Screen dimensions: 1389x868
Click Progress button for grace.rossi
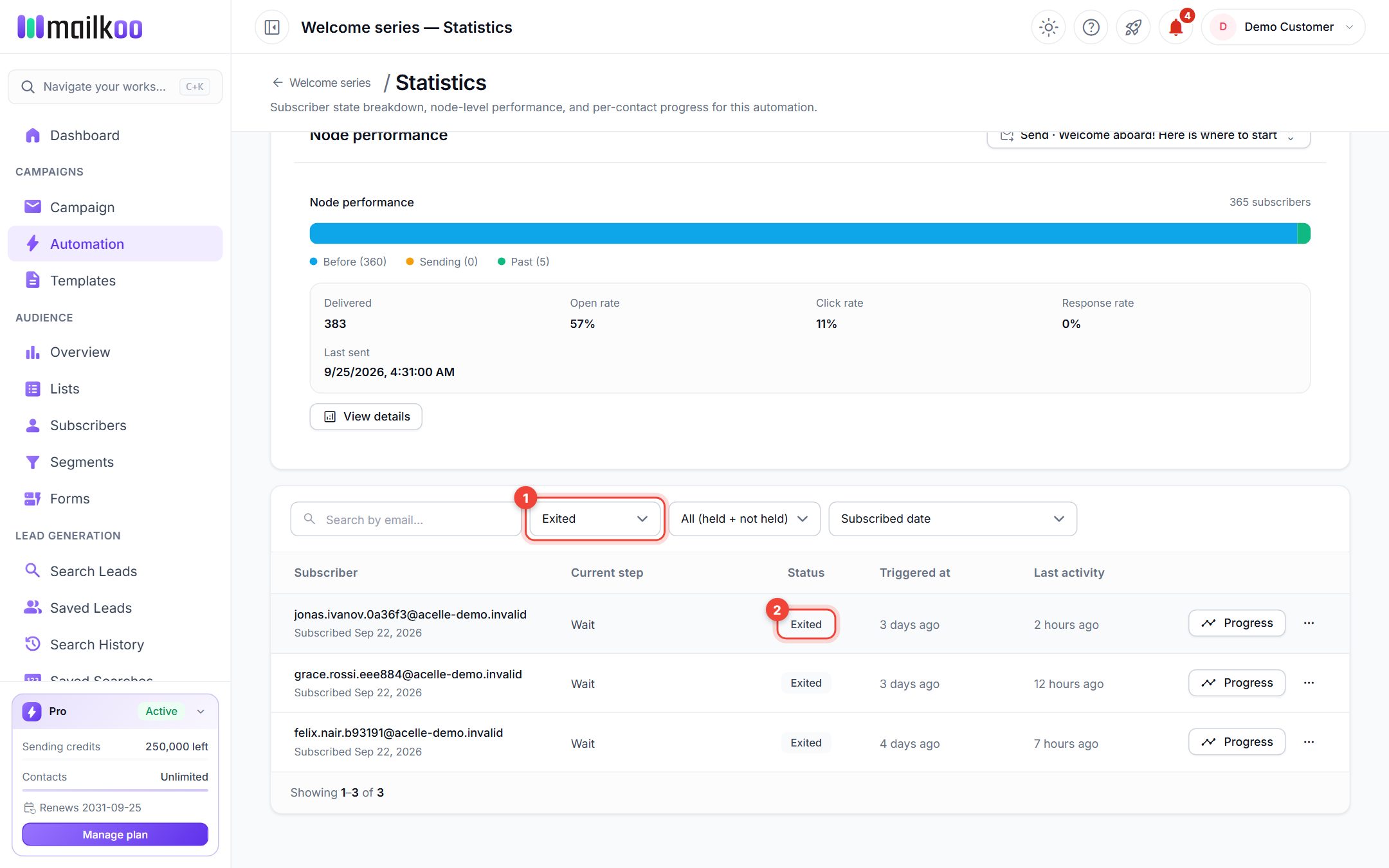point(1237,683)
